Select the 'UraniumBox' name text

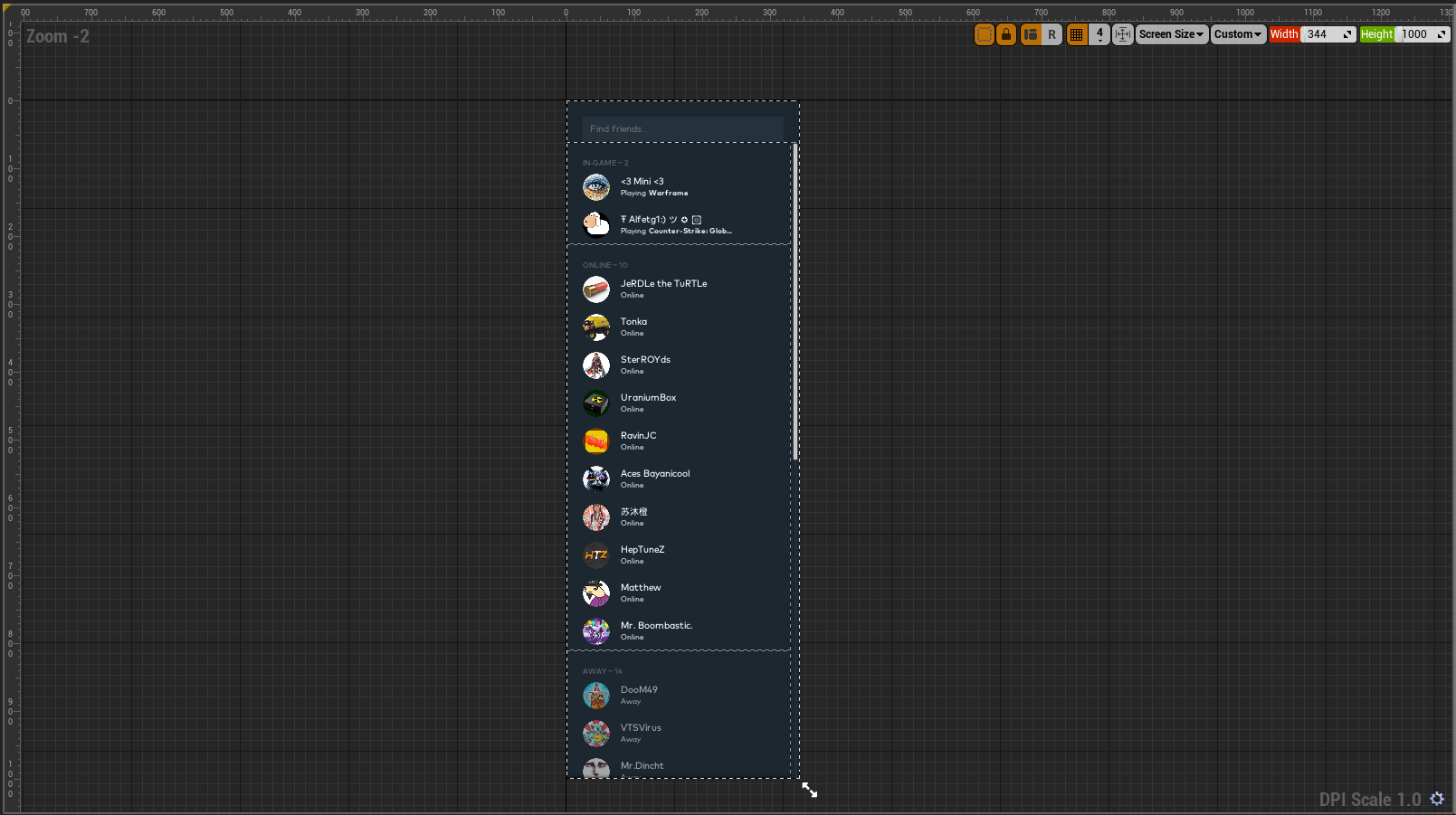click(648, 397)
